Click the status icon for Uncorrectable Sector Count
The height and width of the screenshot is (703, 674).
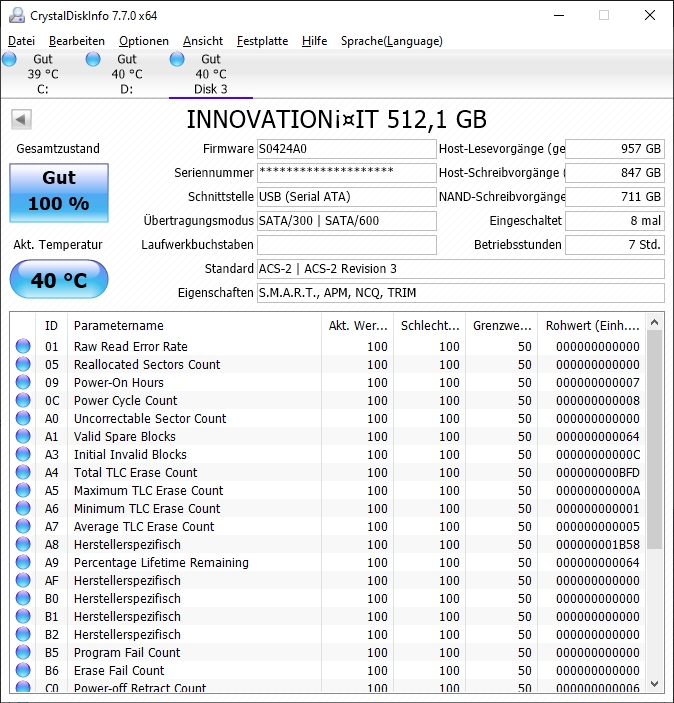pyautogui.click(x=23, y=418)
